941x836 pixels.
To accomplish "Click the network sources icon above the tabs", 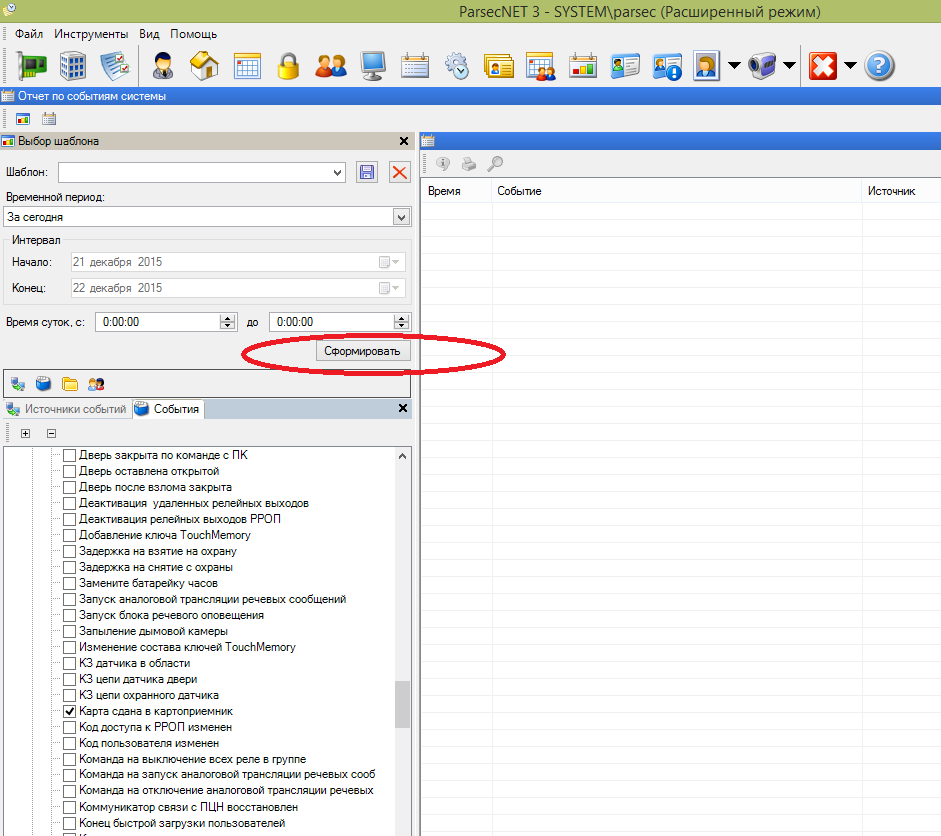I will coord(18,383).
